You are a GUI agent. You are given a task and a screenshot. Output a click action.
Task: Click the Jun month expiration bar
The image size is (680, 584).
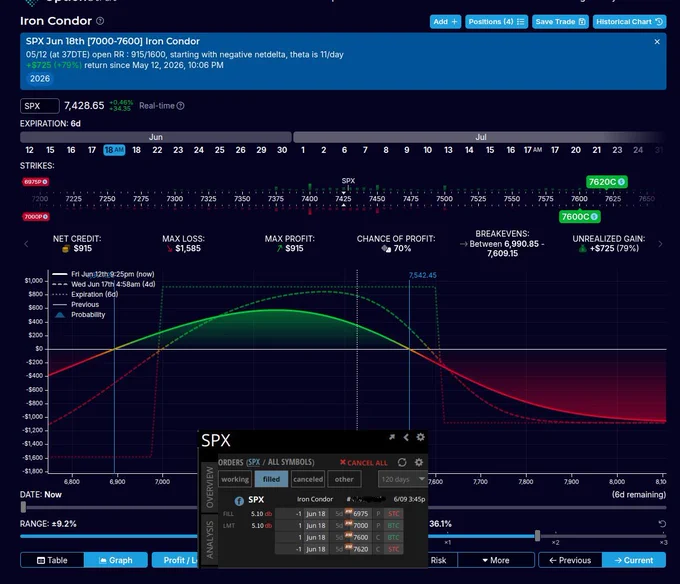pyautogui.click(x=156, y=137)
